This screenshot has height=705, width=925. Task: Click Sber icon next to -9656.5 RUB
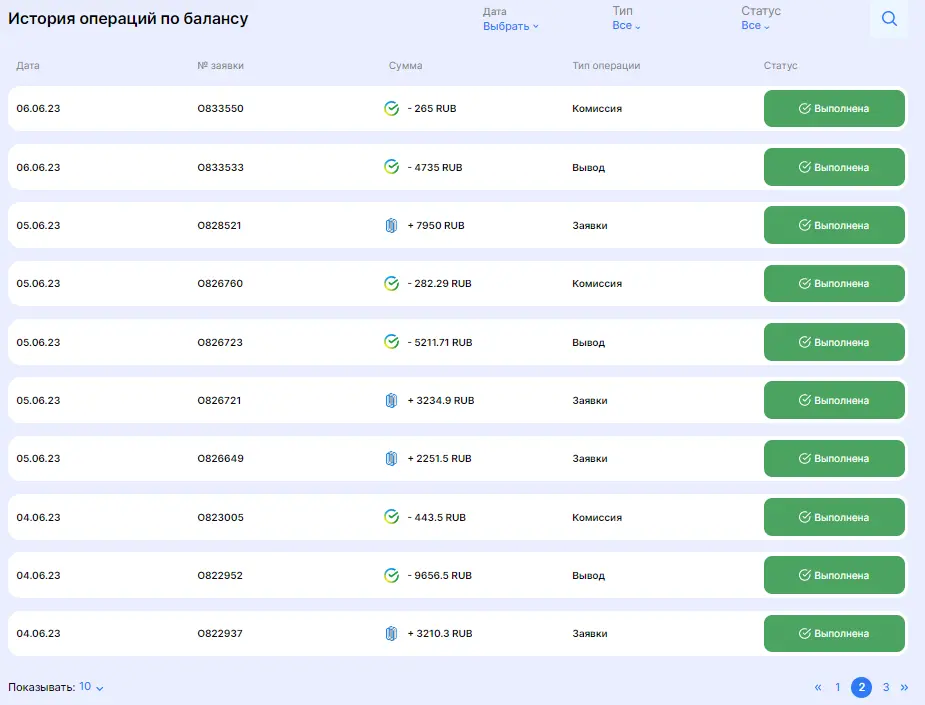point(391,575)
